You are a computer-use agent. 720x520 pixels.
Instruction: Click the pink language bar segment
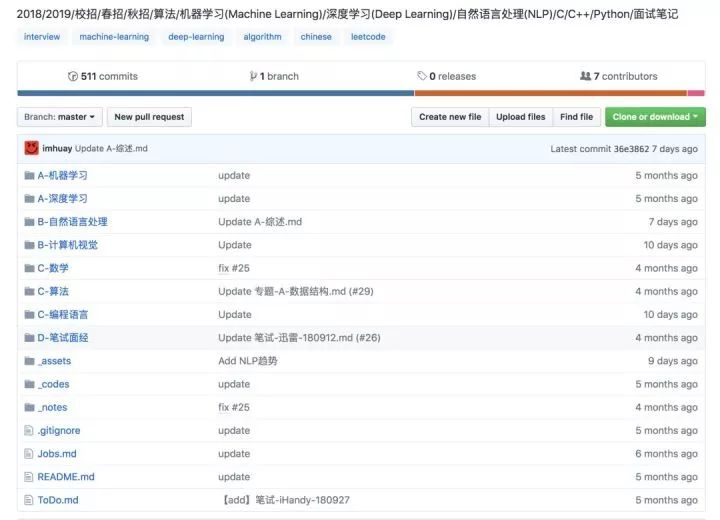[696, 93]
